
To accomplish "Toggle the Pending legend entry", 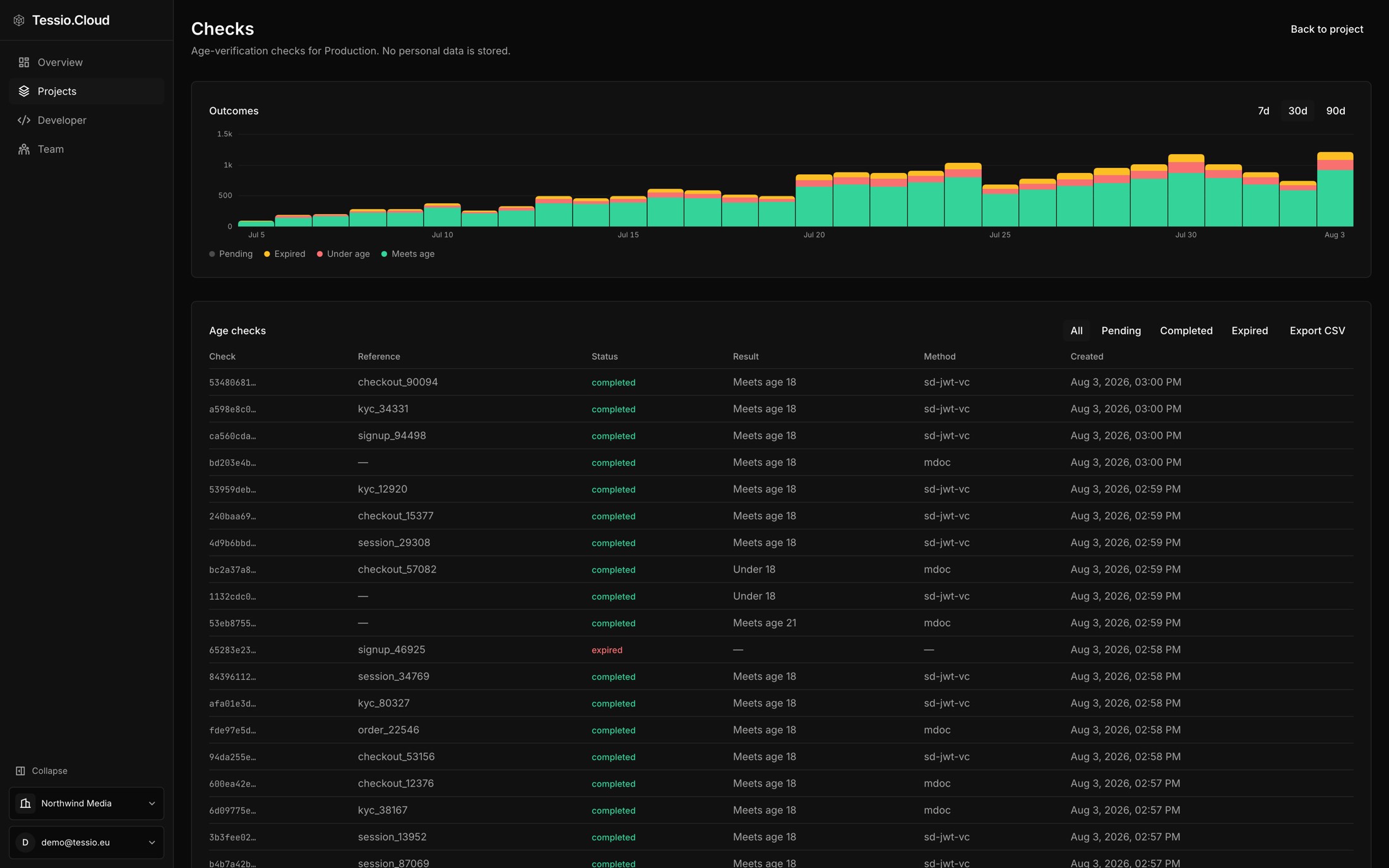I will [x=231, y=254].
